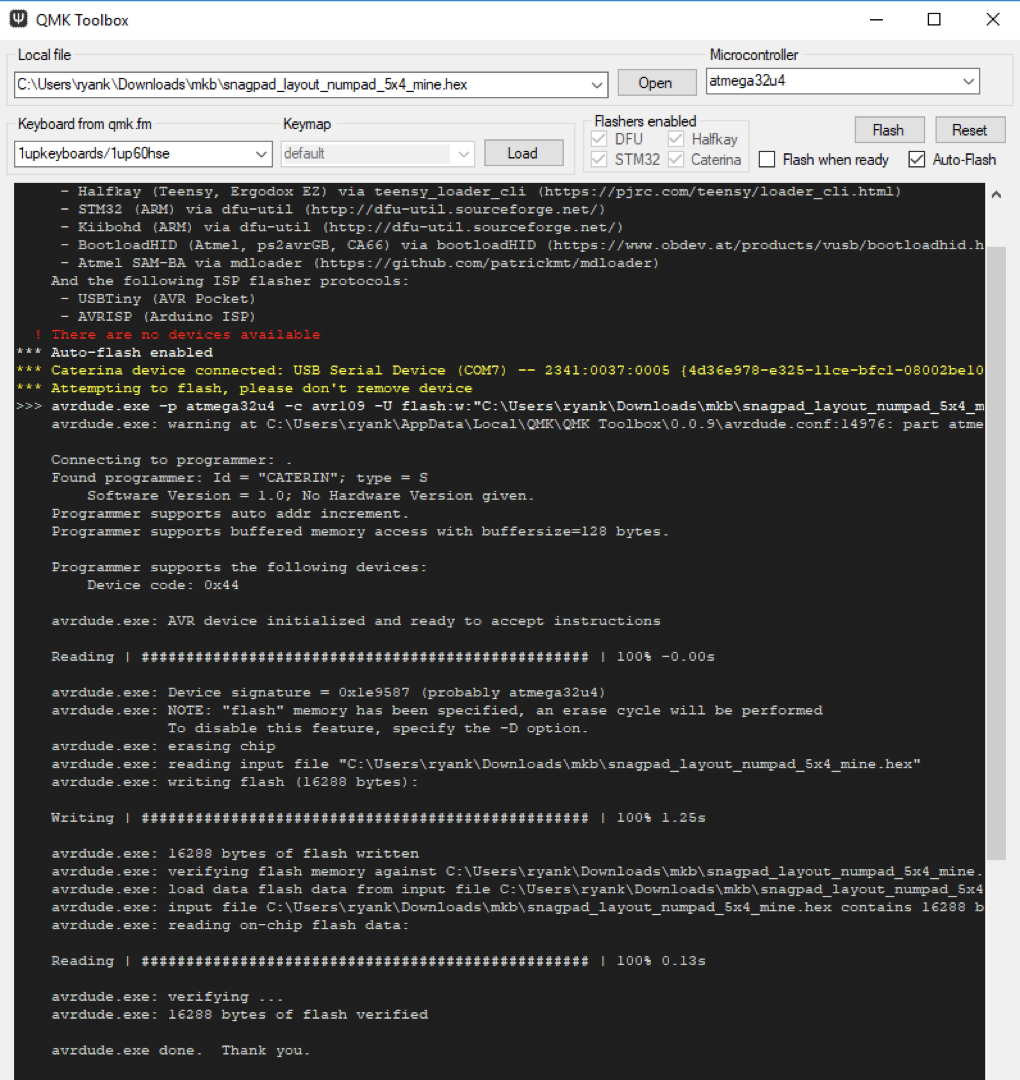Viewport: 1020px width, 1080px height.
Task: Click 'Attempting to flash' log line
Action: (262, 388)
